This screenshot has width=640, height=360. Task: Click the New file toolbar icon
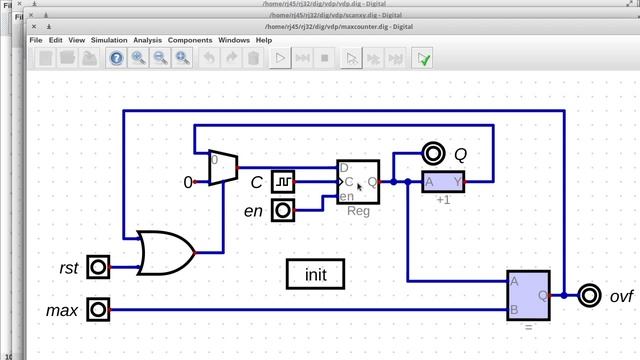[x=46, y=58]
